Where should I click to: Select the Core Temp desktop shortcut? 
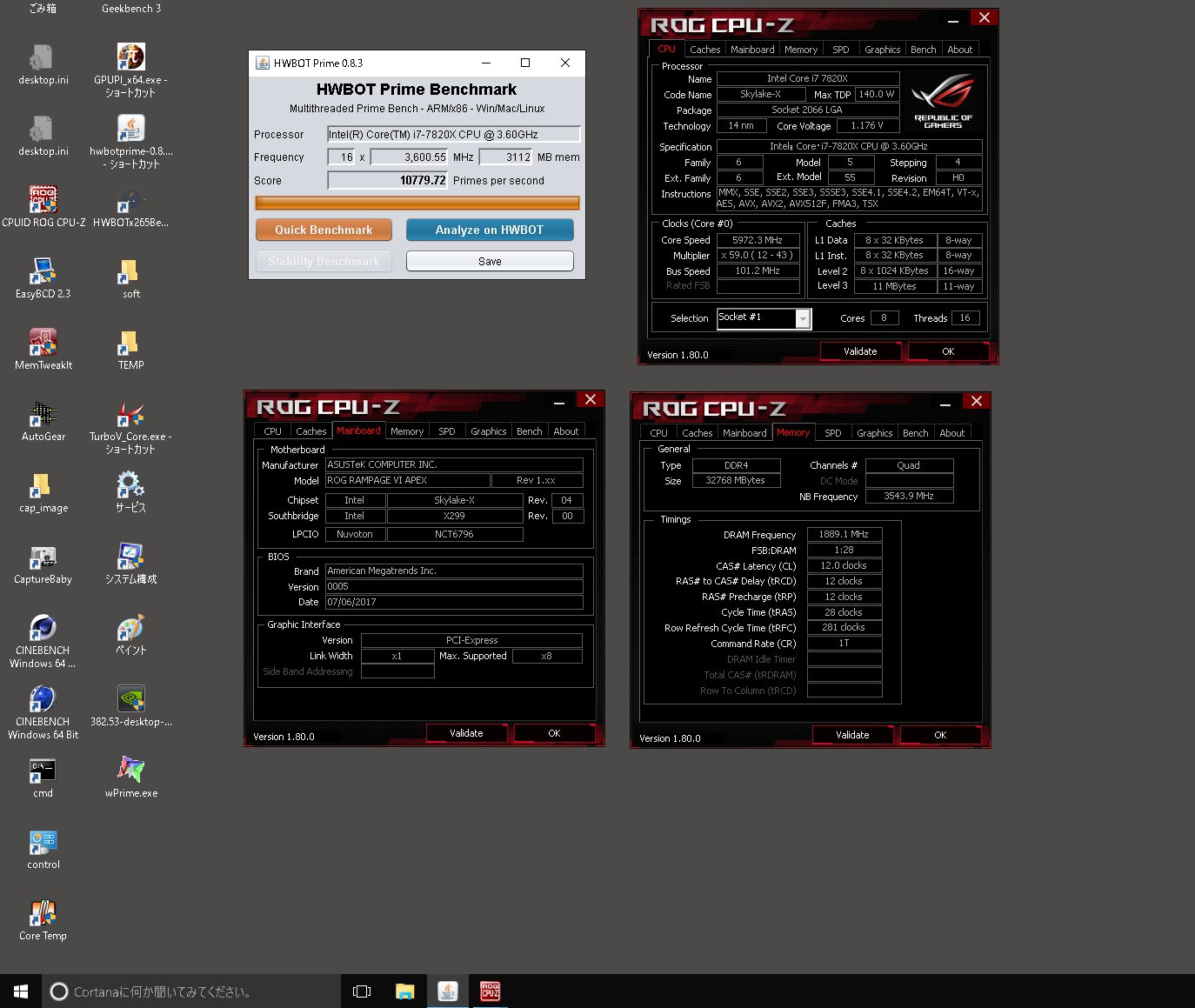click(x=43, y=919)
